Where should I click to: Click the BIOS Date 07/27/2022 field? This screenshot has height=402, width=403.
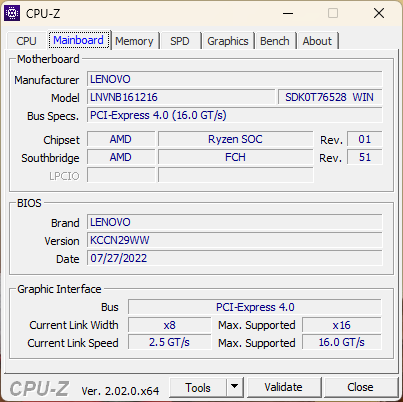(235, 258)
